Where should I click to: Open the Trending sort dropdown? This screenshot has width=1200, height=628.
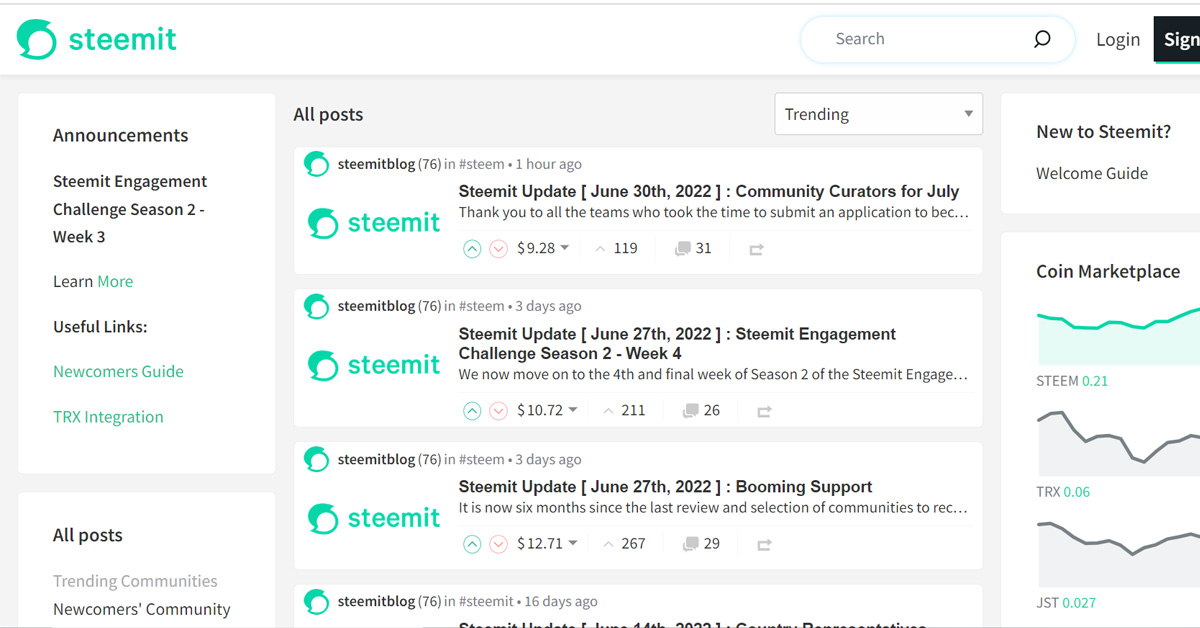[878, 114]
